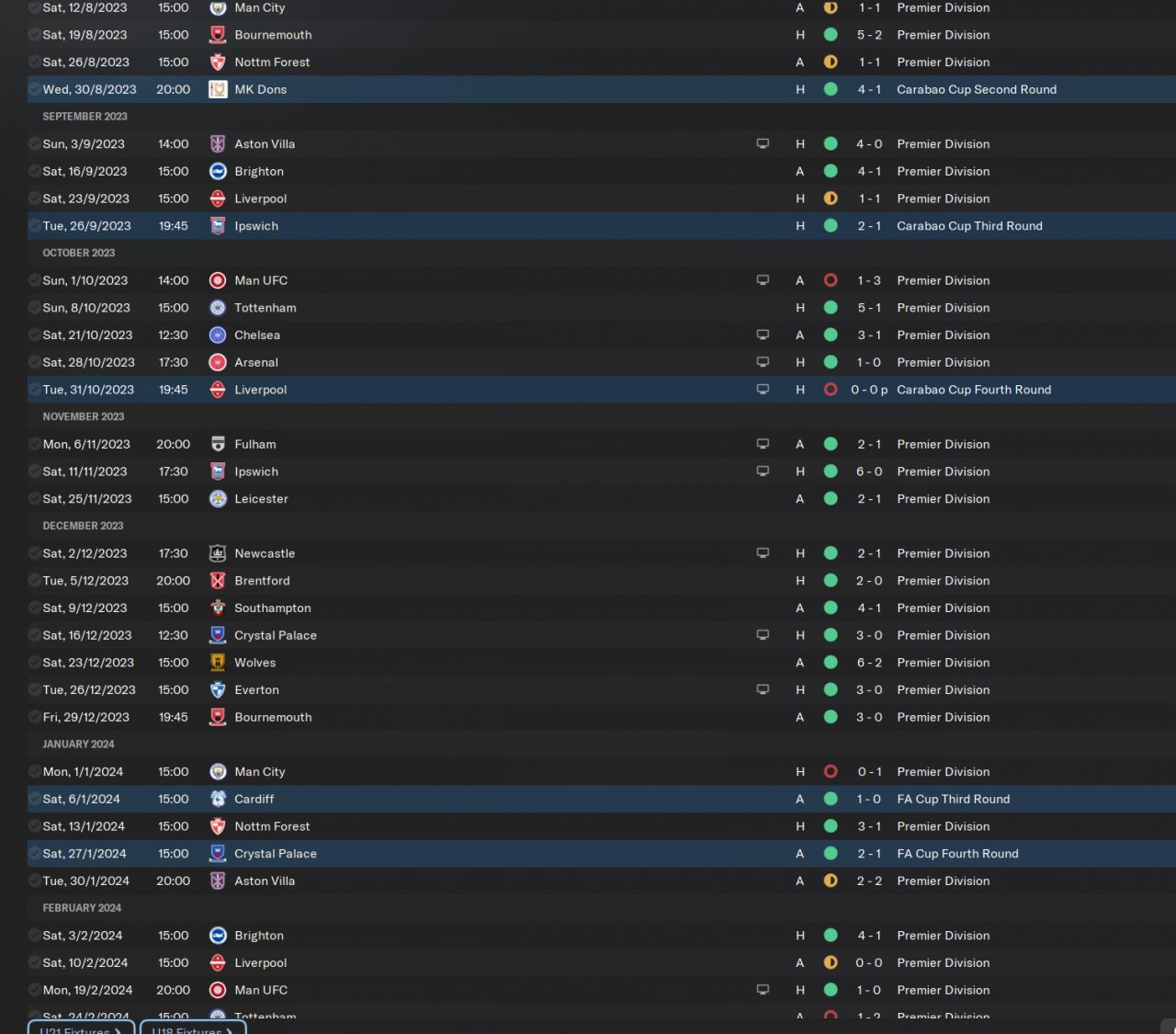Open the U21 Fixtures dropdown button
1176x1034 pixels.
click(x=81, y=1028)
